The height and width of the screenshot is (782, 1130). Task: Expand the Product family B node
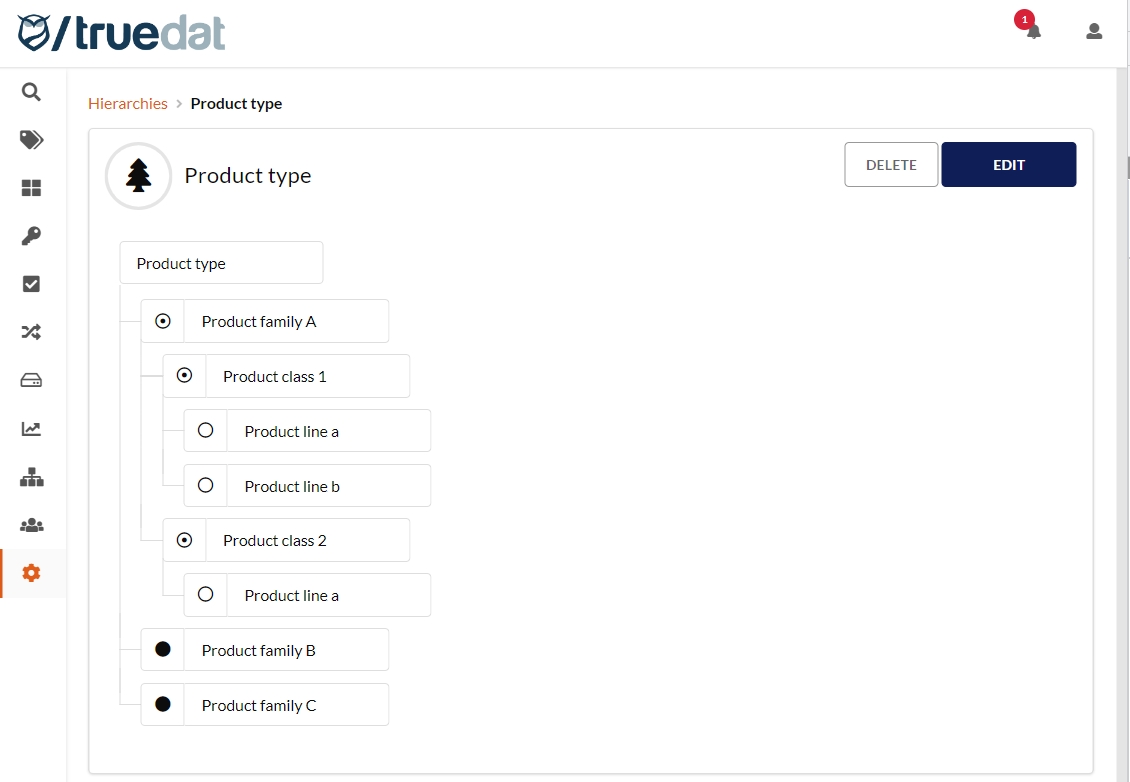(163, 650)
